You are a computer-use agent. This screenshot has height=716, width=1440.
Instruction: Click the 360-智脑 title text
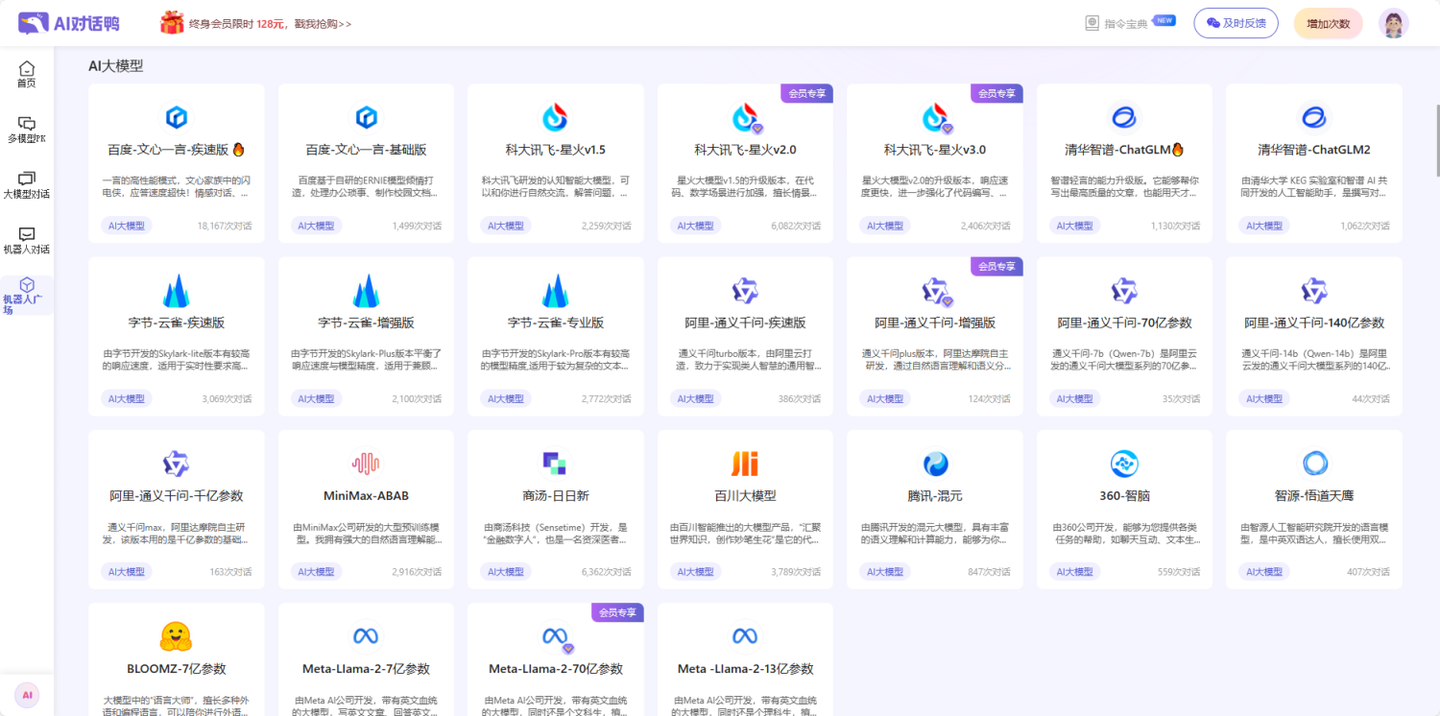coord(1124,496)
